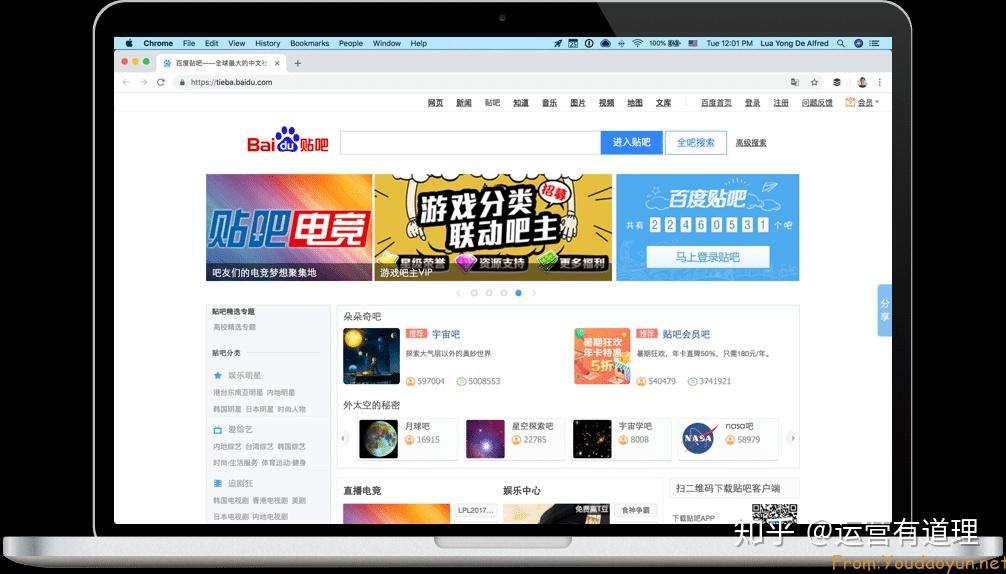The width and height of the screenshot is (1006, 574).
Task: Select the second carousel dot
Action: (x=489, y=293)
